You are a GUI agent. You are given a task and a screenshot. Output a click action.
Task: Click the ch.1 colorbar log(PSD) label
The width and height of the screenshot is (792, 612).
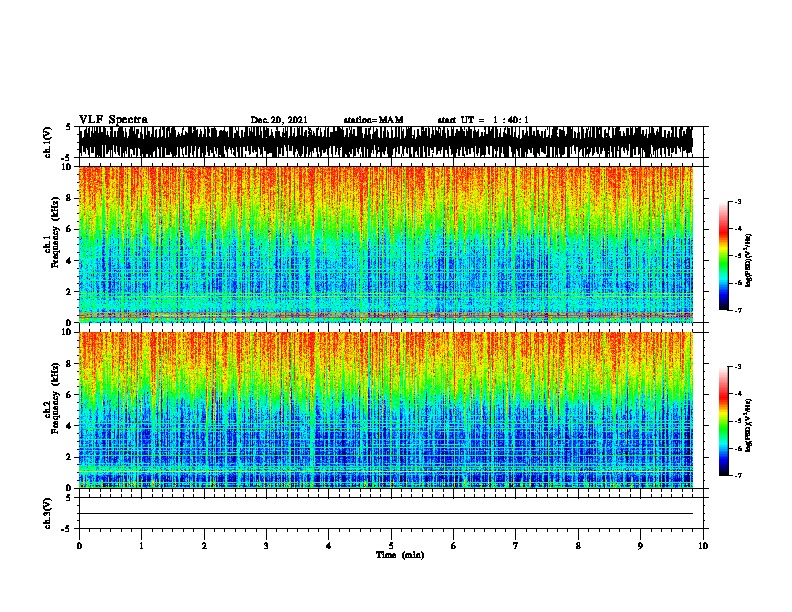(x=749, y=261)
